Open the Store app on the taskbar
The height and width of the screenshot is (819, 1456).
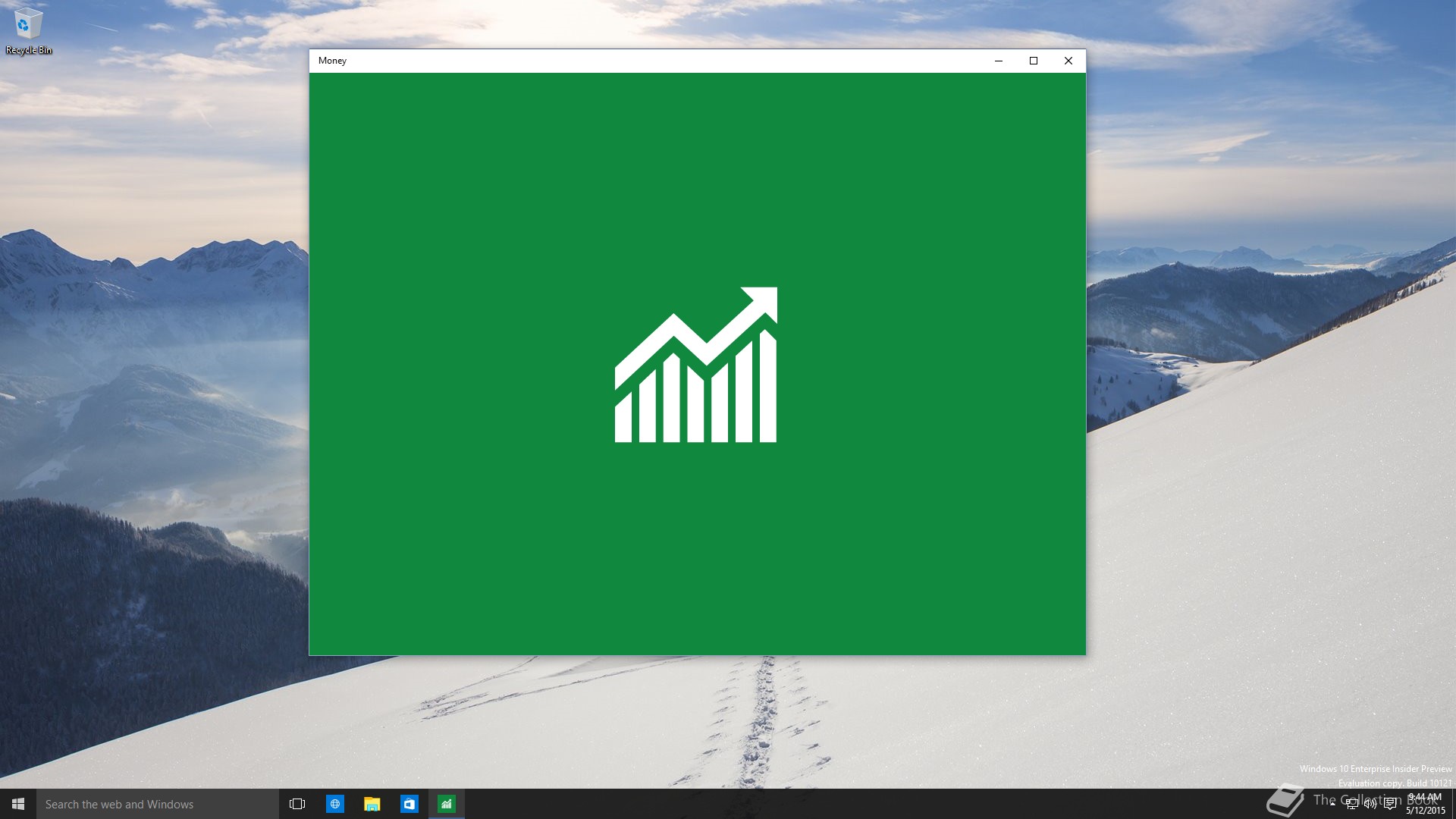pyautogui.click(x=409, y=804)
